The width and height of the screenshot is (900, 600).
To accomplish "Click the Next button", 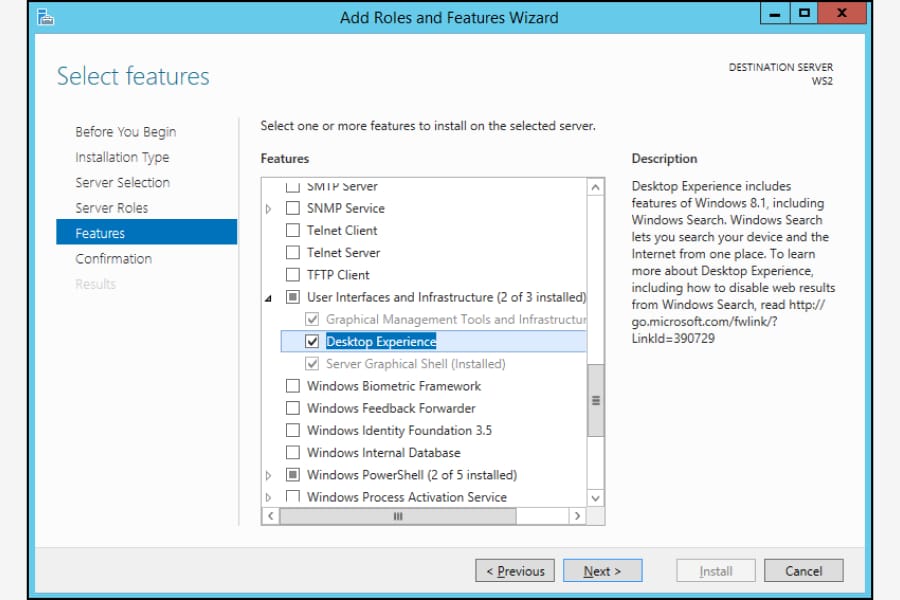I will point(603,571).
